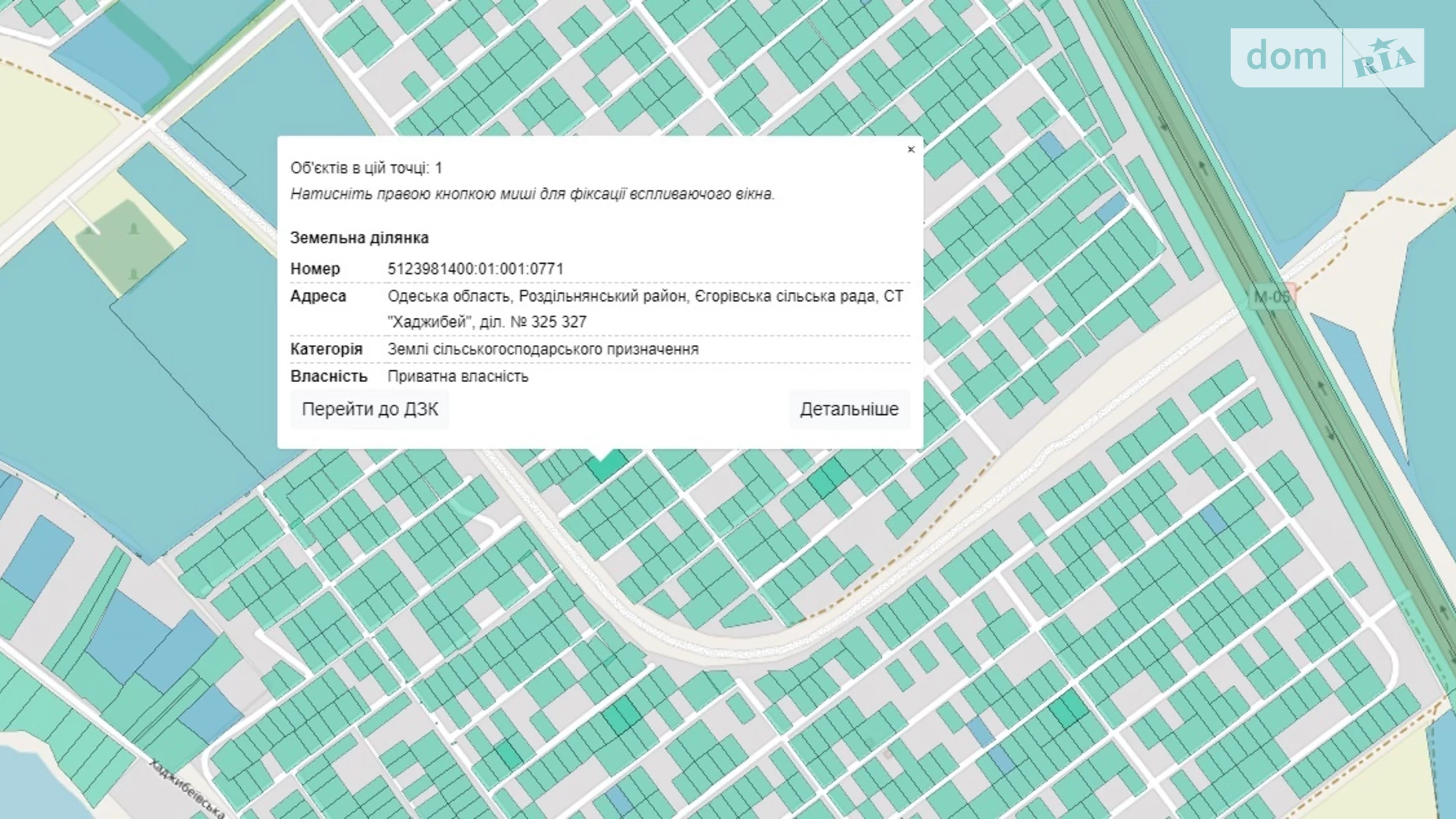Click the address text starting 'Одеська область'
Screen dimensions: 1456x819
(645, 309)
